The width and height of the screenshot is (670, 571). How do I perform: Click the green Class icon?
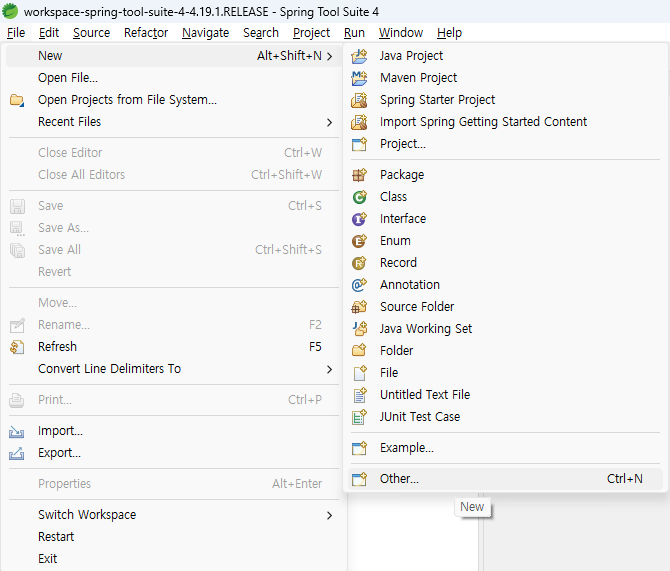click(359, 197)
